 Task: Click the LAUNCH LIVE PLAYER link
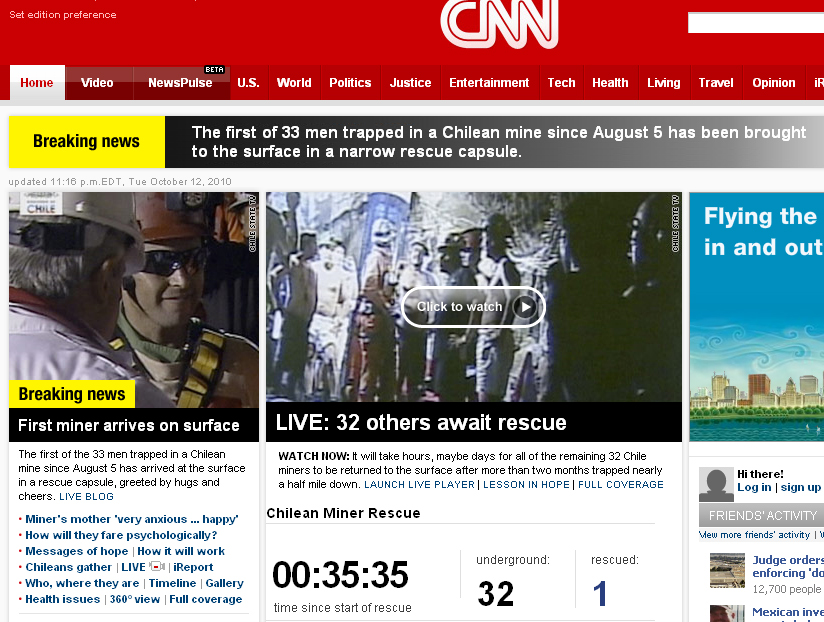tap(419, 485)
